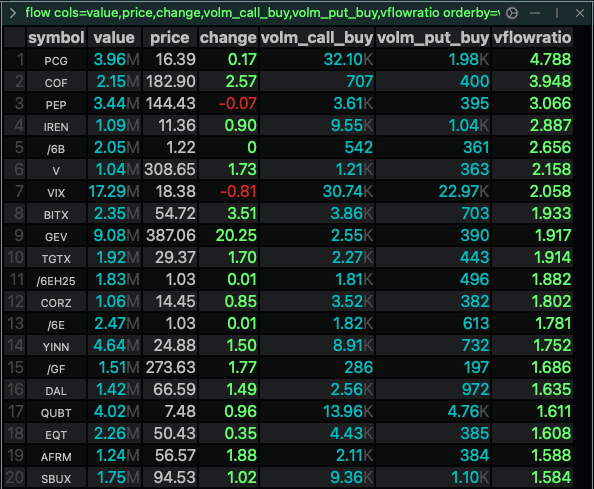
Task: Select the /6B symbol cell
Action: coord(56,148)
